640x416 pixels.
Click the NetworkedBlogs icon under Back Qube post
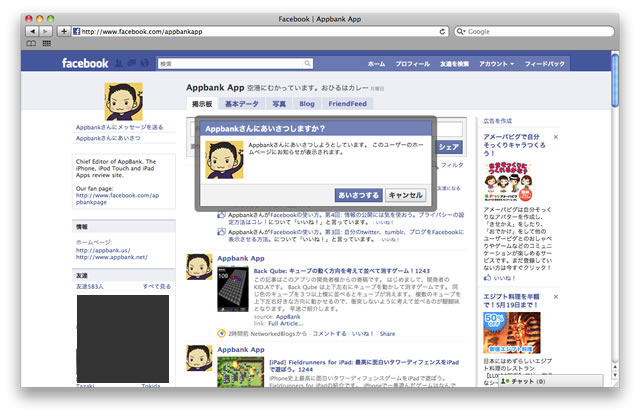(221, 334)
